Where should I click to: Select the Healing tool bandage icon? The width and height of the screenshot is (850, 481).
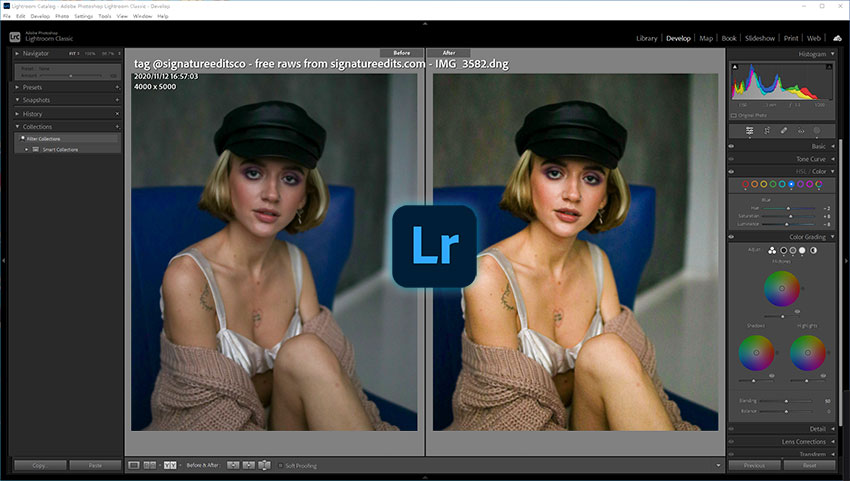point(784,131)
